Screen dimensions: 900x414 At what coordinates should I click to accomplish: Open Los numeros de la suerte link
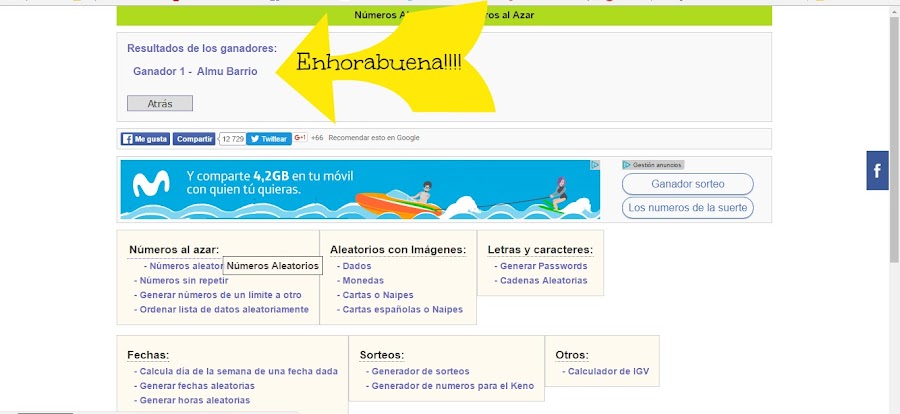point(688,208)
